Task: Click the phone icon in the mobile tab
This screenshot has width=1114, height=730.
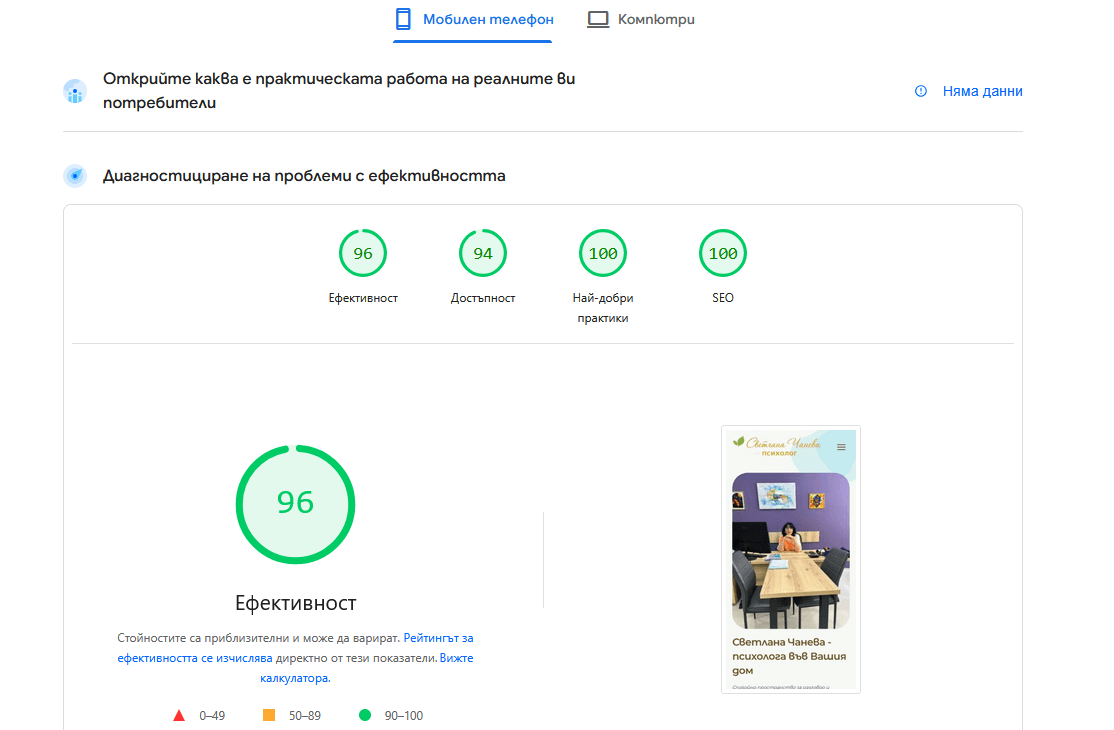Action: (403, 19)
